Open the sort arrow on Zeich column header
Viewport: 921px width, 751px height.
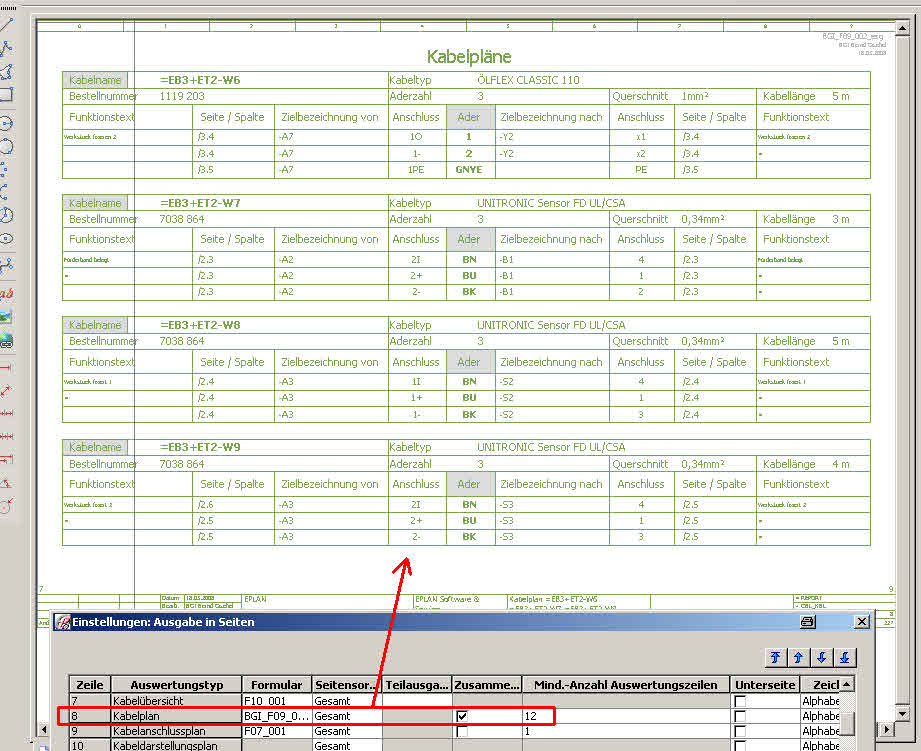coord(847,685)
